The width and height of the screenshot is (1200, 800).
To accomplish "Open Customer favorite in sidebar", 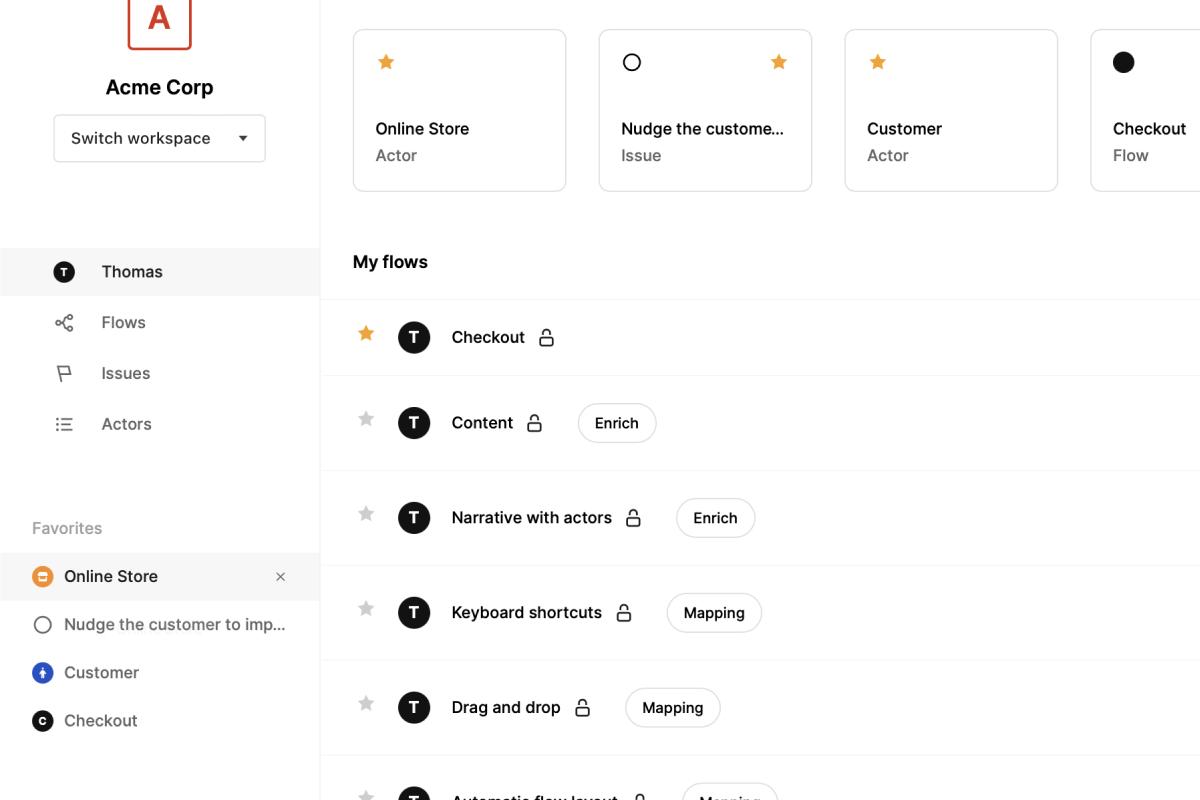I will (x=160, y=673).
